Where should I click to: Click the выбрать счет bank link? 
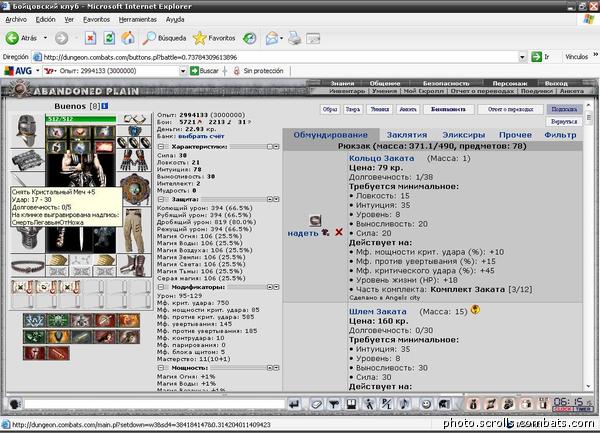201,136
